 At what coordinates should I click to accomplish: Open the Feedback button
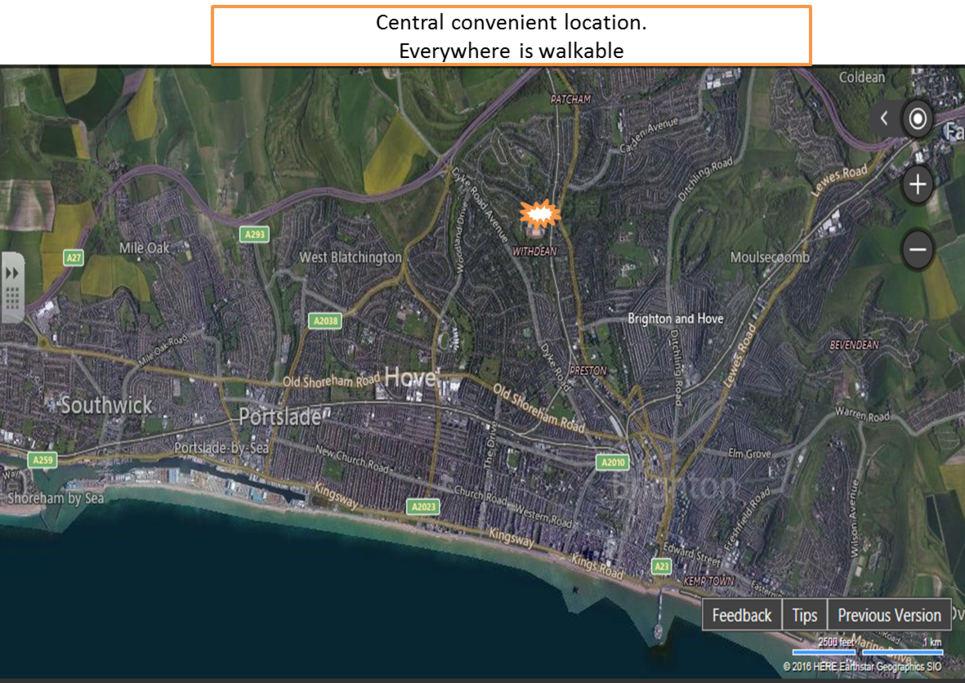[742, 615]
